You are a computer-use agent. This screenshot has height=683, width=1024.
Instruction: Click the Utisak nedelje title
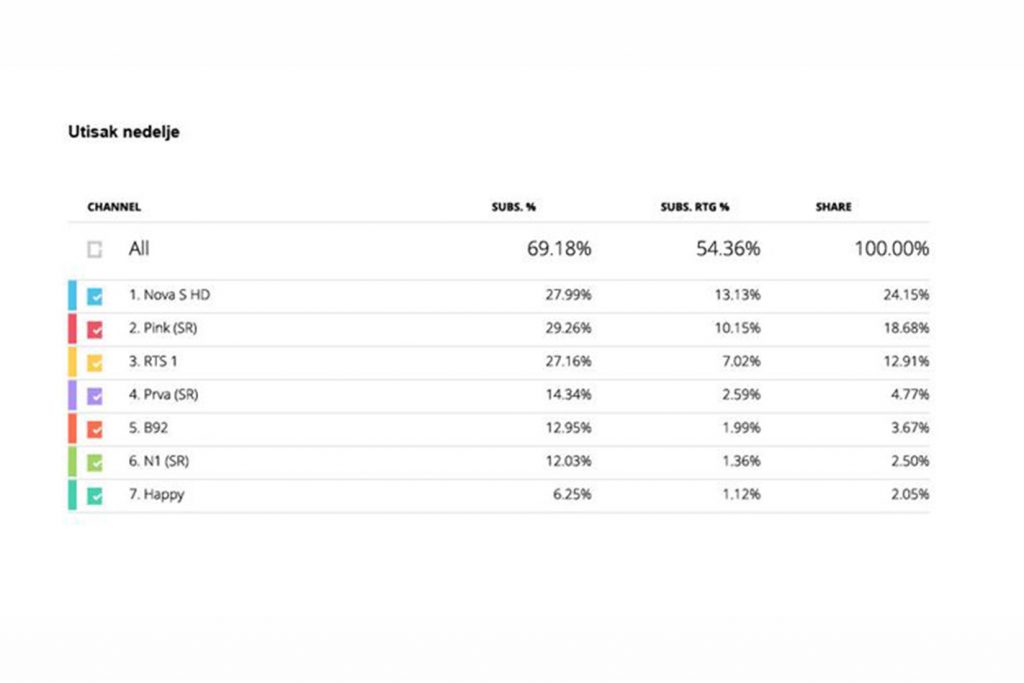pos(123,132)
